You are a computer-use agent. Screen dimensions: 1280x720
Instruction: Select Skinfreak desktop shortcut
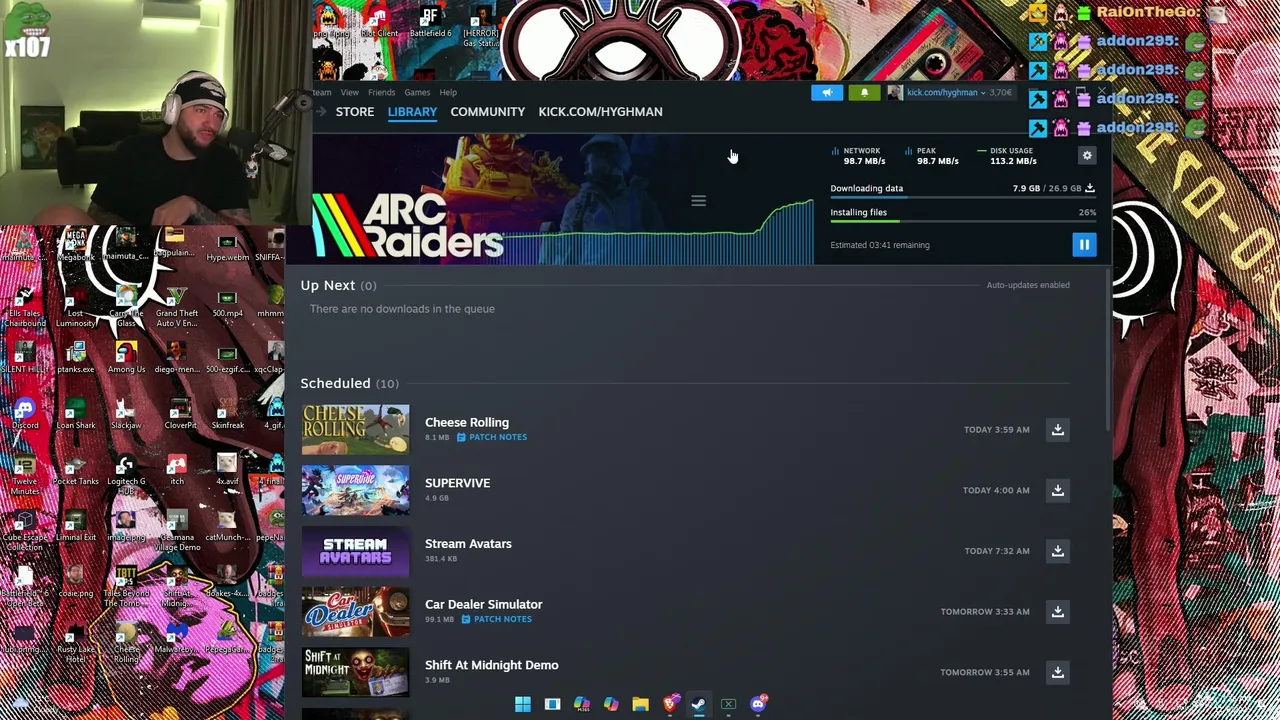click(227, 414)
